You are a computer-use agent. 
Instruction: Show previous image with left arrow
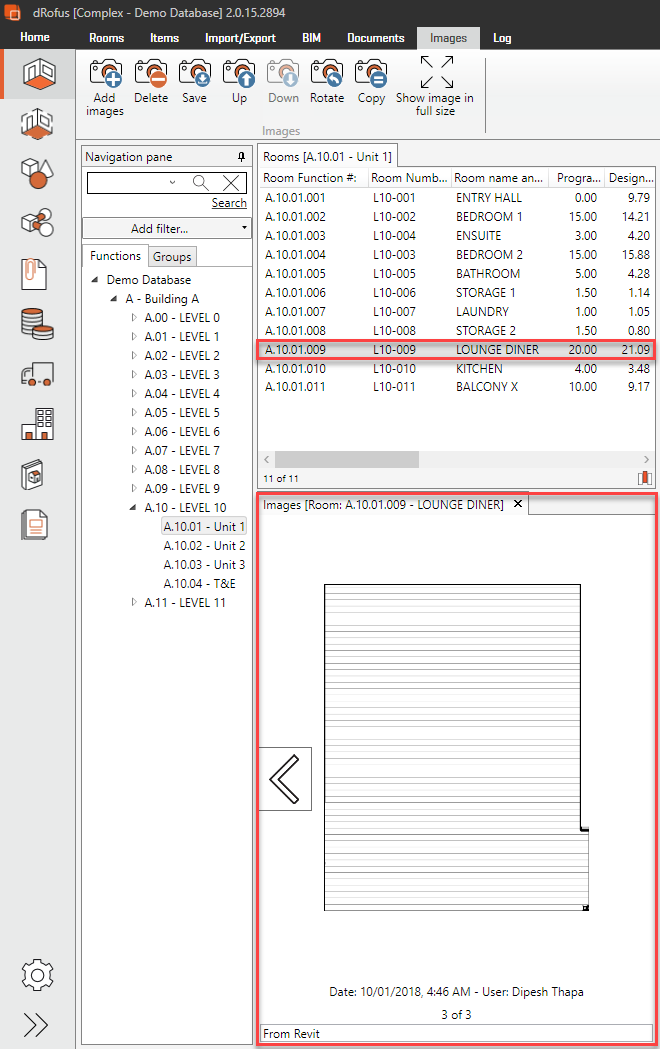coord(285,778)
